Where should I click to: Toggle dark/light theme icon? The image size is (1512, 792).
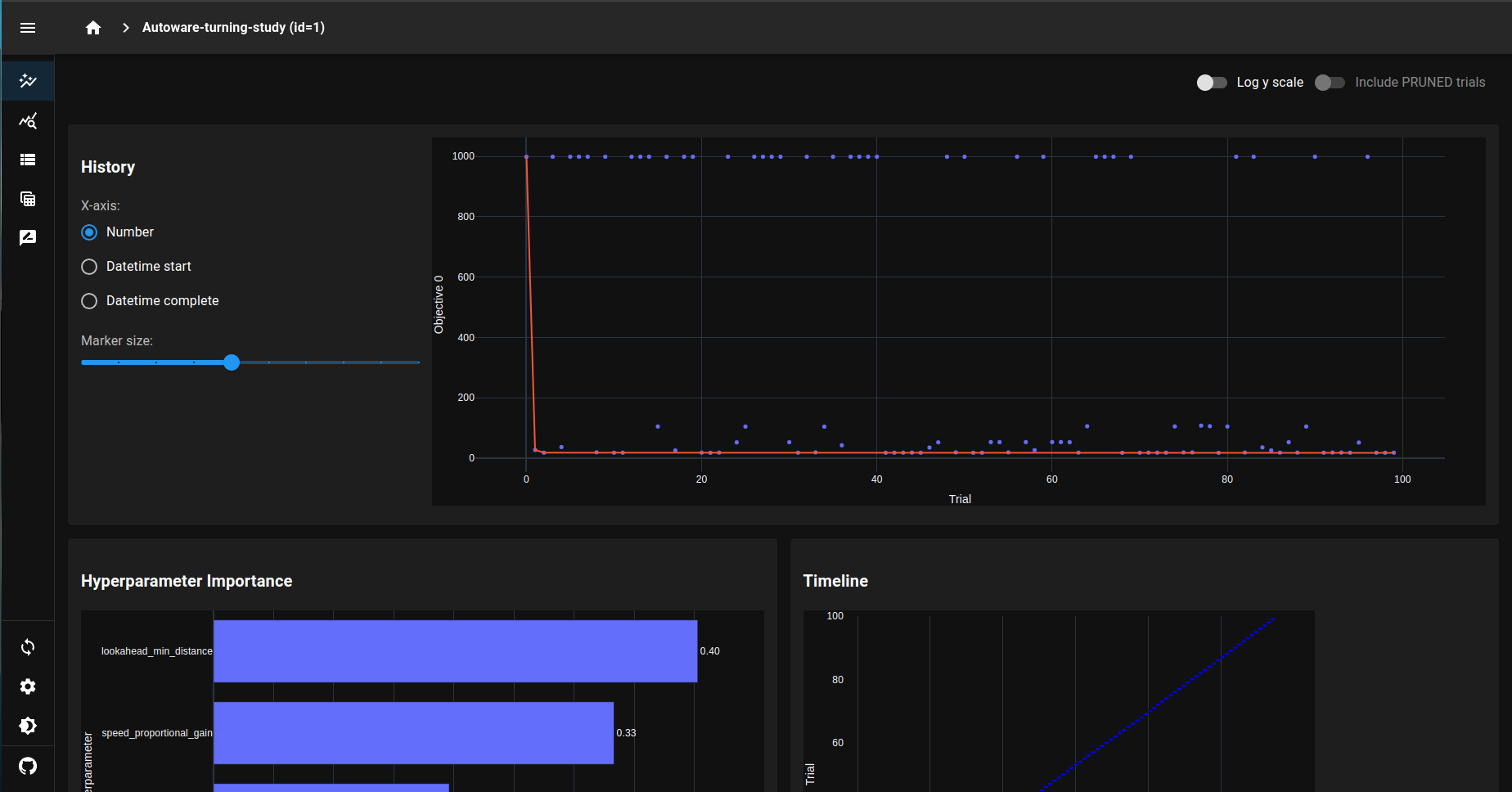pyautogui.click(x=28, y=726)
